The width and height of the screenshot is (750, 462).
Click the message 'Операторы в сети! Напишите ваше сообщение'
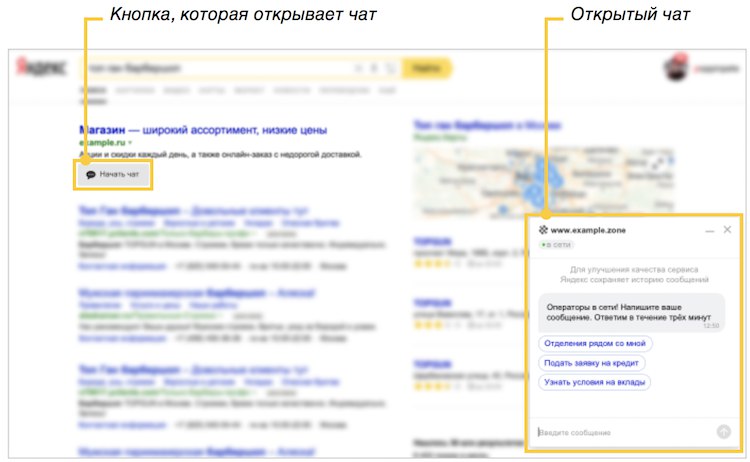coord(629,312)
